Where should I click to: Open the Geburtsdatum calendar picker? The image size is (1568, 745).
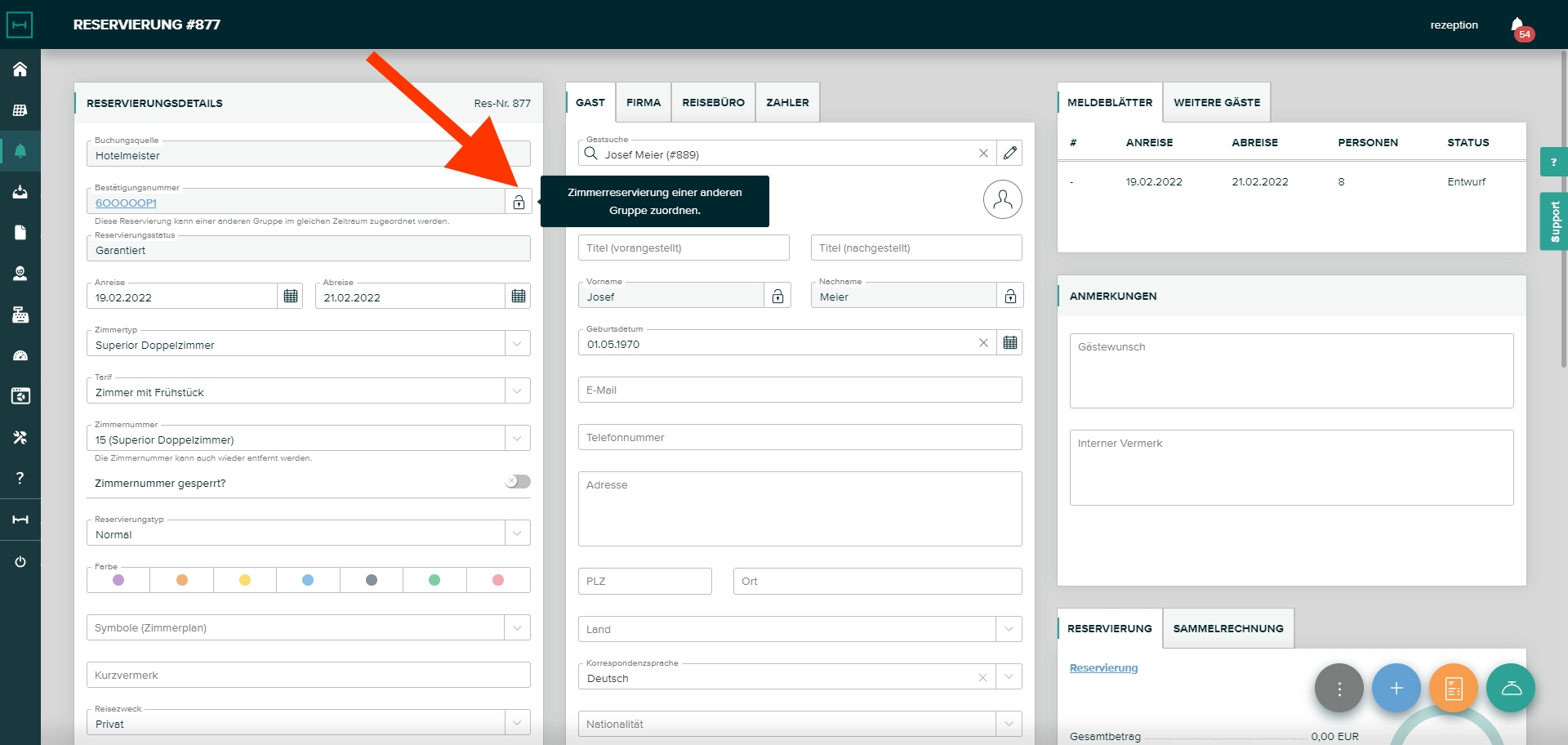click(x=1010, y=343)
